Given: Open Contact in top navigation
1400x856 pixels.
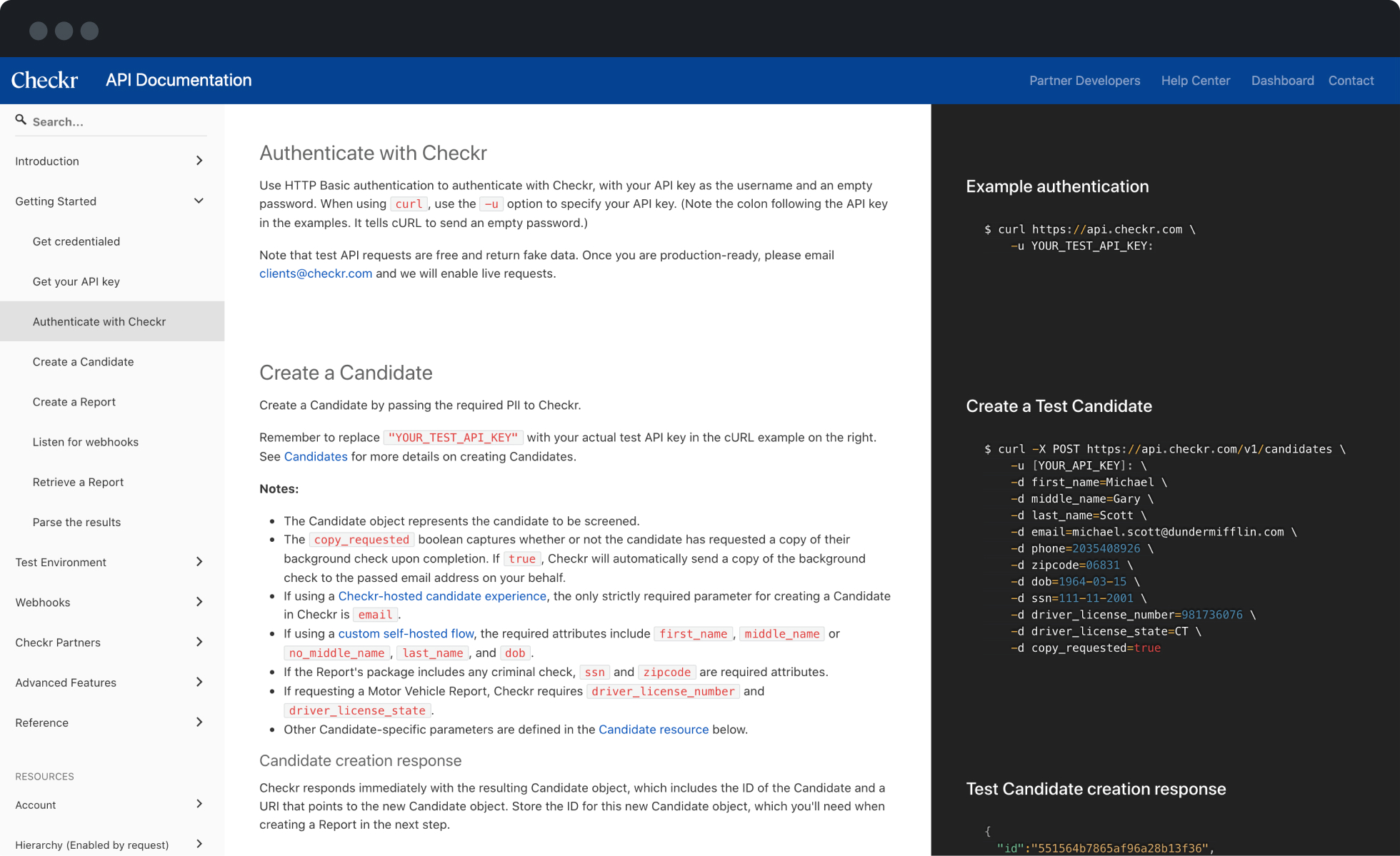Looking at the screenshot, I should point(1351,81).
